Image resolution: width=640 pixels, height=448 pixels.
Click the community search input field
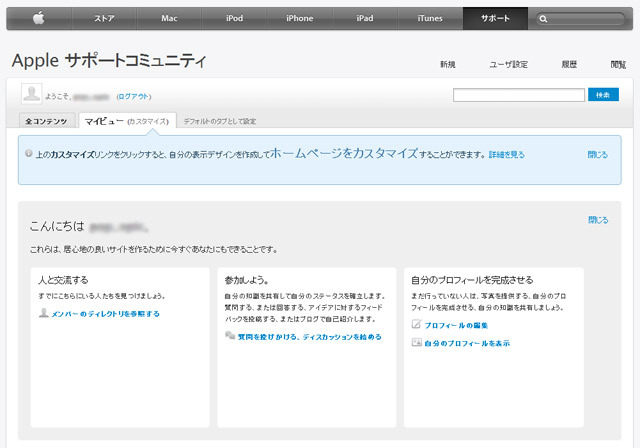coord(519,95)
